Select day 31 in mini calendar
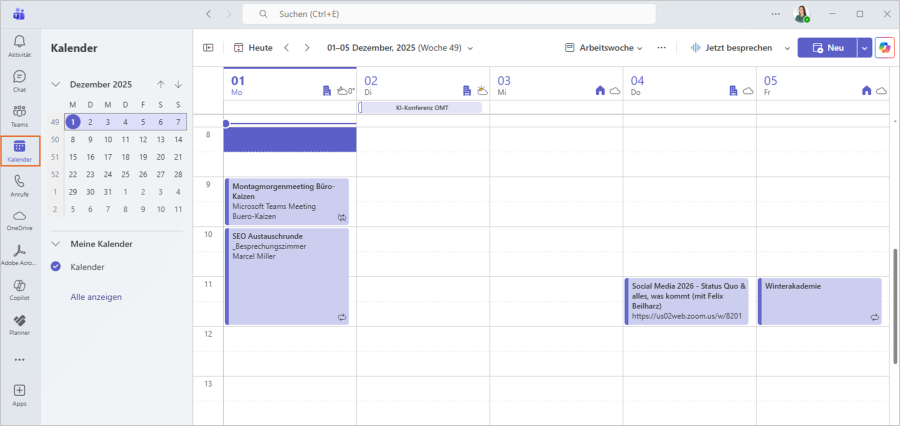This screenshot has height=426, width=900. pos(108,192)
